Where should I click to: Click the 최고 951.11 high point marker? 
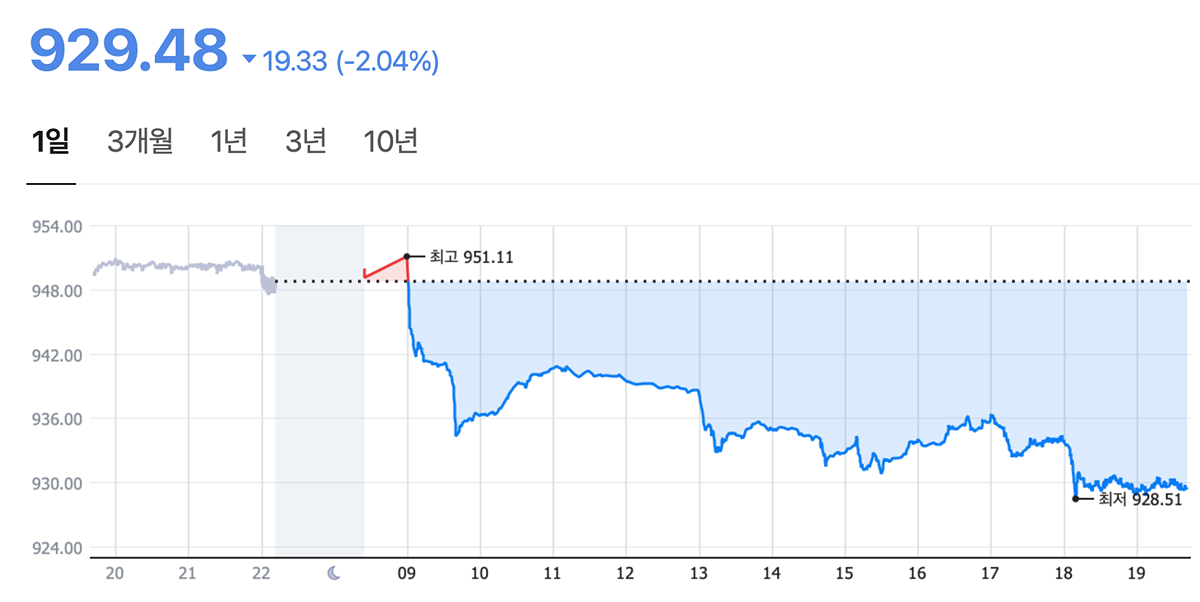[x=407, y=256]
